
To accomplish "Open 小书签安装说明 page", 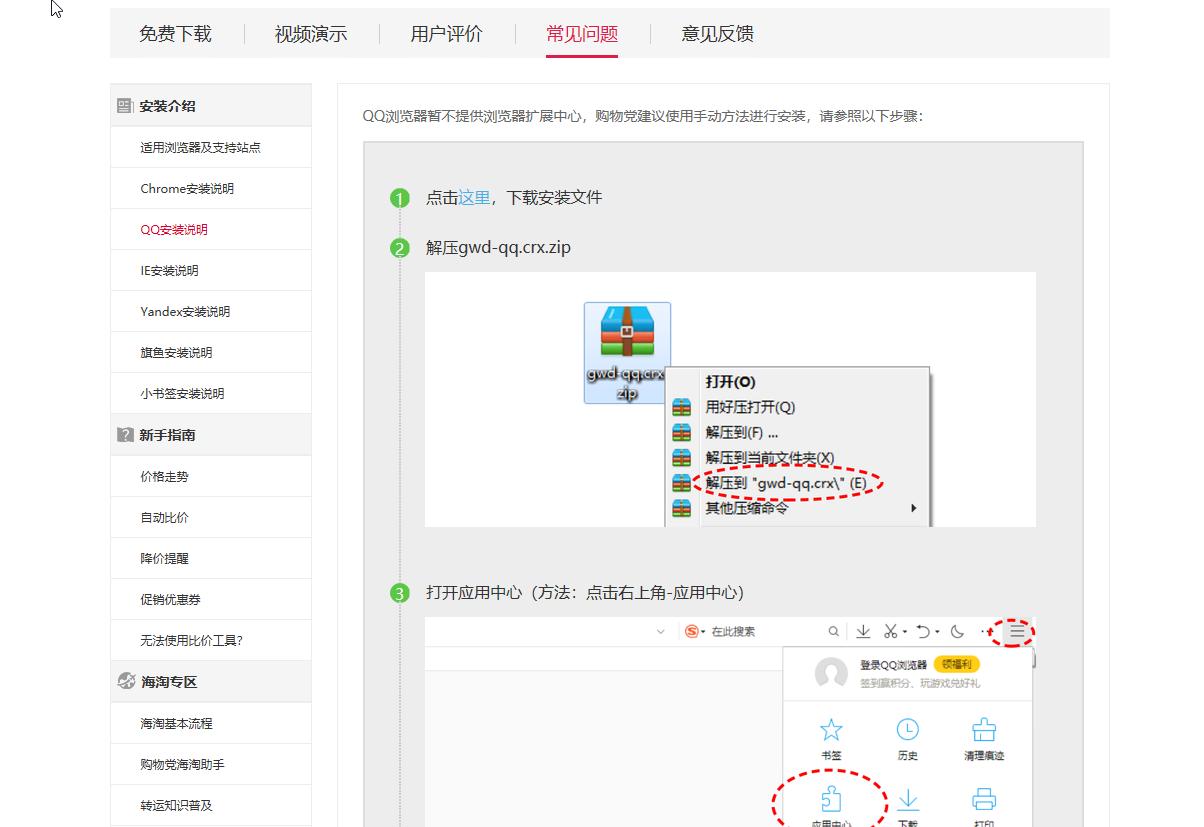I will (182, 393).
